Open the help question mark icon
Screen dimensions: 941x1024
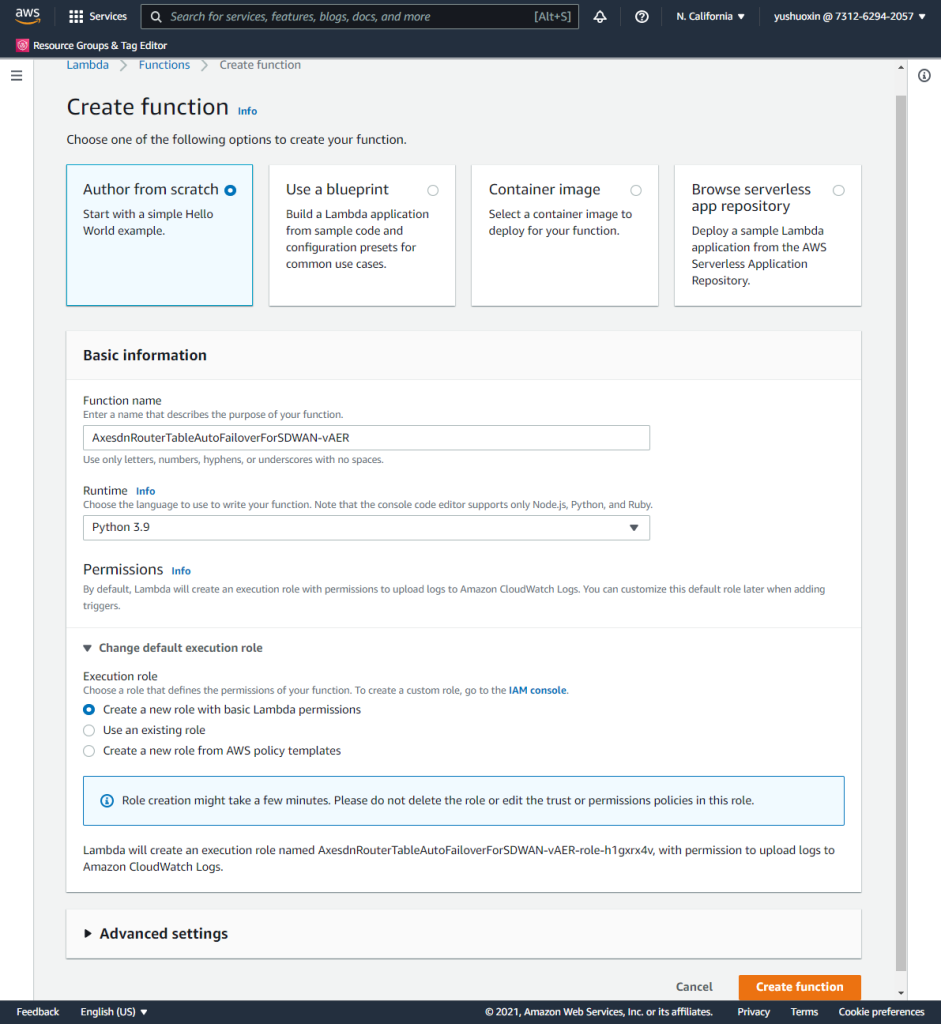[642, 16]
